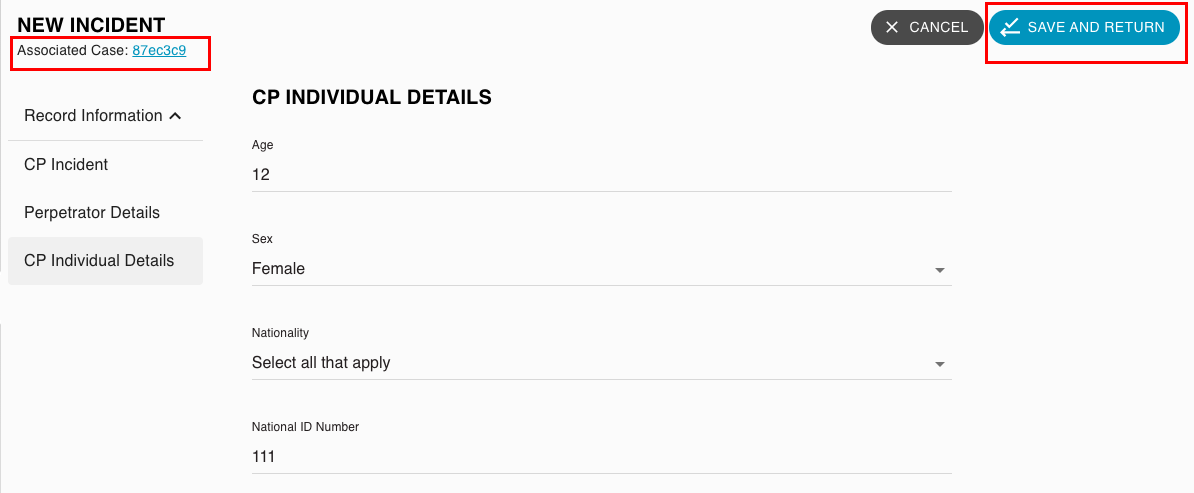Viewport: 1194px width, 493px height.
Task: Cancel the new incident form
Action: (x=927, y=27)
